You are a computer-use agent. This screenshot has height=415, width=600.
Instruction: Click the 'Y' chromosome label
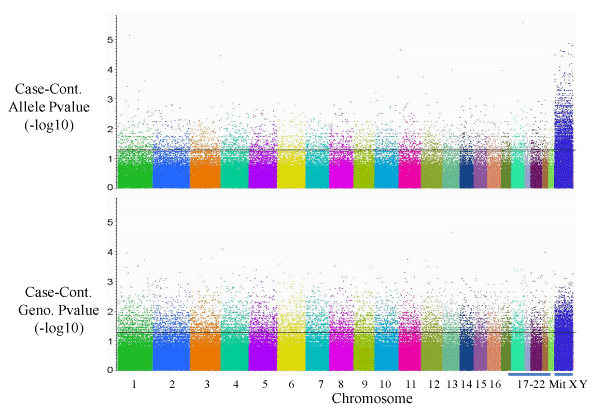582,384
